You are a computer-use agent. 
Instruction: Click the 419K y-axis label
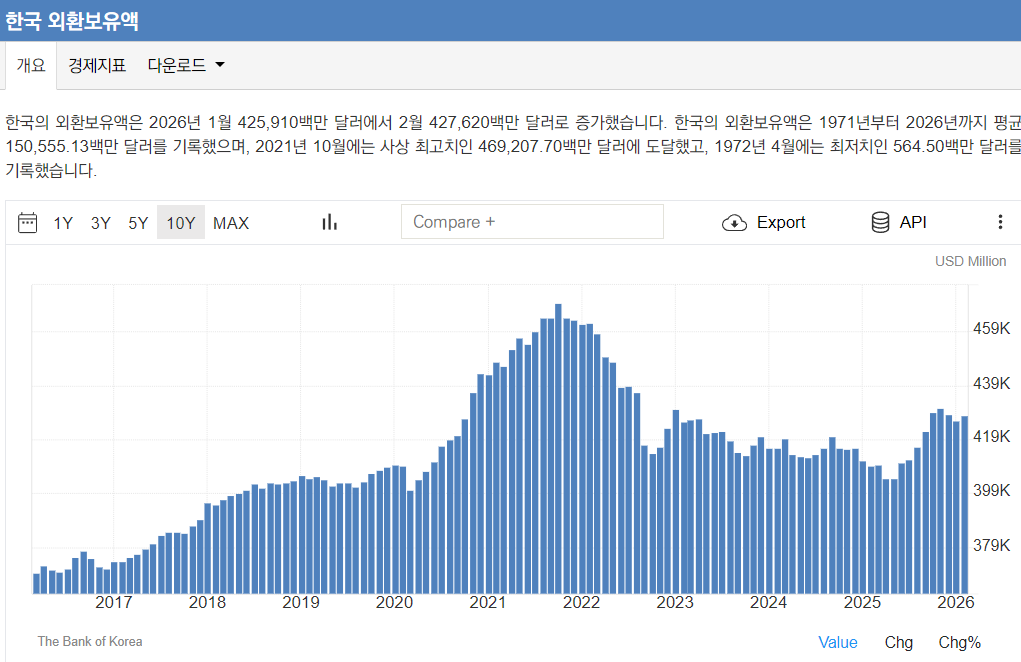tap(992, 437)
